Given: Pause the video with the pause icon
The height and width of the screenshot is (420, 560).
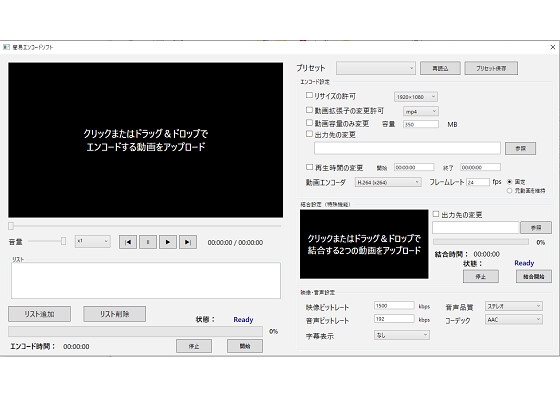Looking at the screenshot, I should pyautogui.click(x=148, y=242).
